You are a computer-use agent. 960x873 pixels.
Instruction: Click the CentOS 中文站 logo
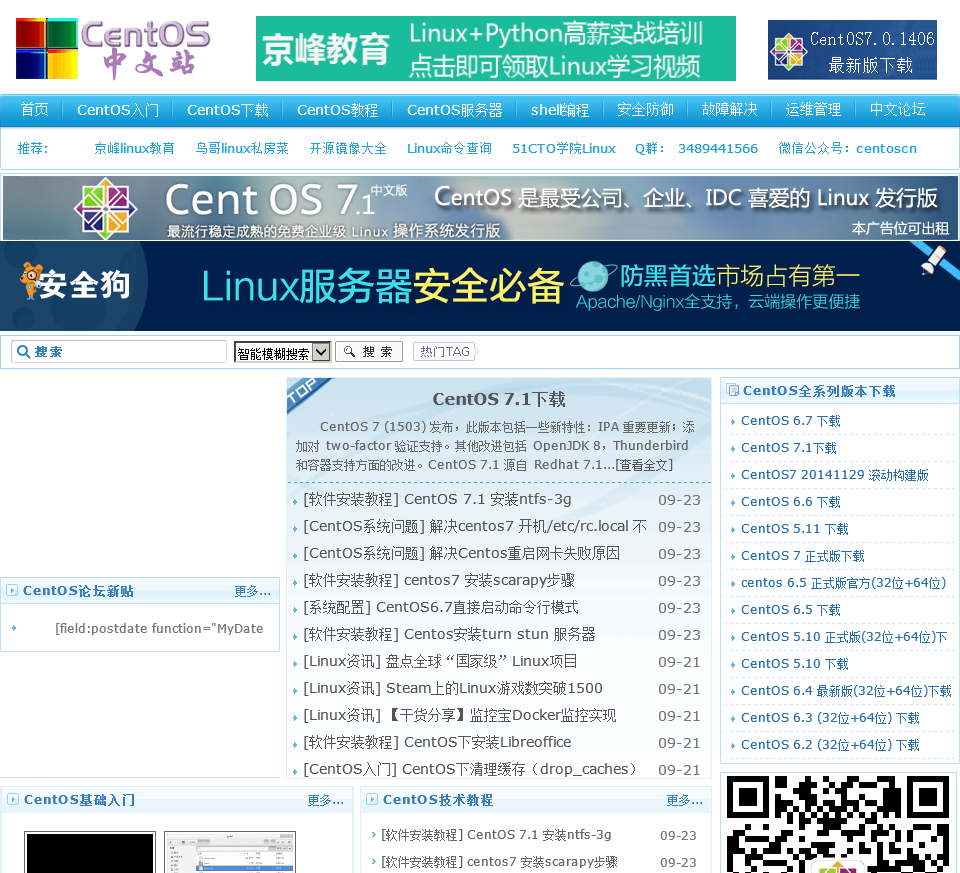pyautogui.click(x=113, y=49)
